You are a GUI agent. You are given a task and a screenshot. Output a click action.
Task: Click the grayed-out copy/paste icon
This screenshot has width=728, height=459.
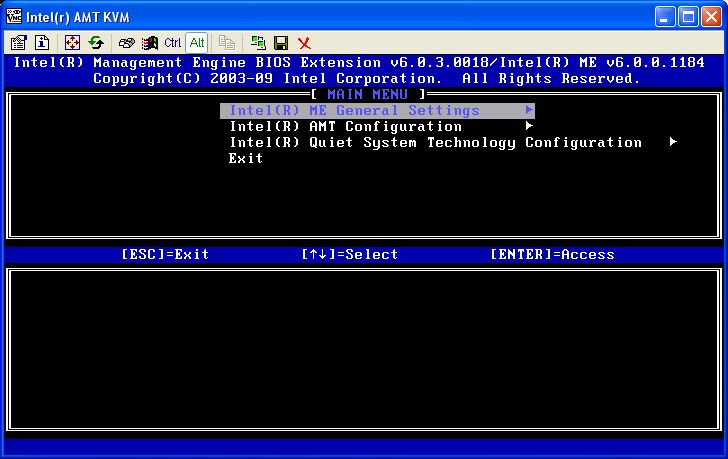pyautogui.click(x=227, y=42)
